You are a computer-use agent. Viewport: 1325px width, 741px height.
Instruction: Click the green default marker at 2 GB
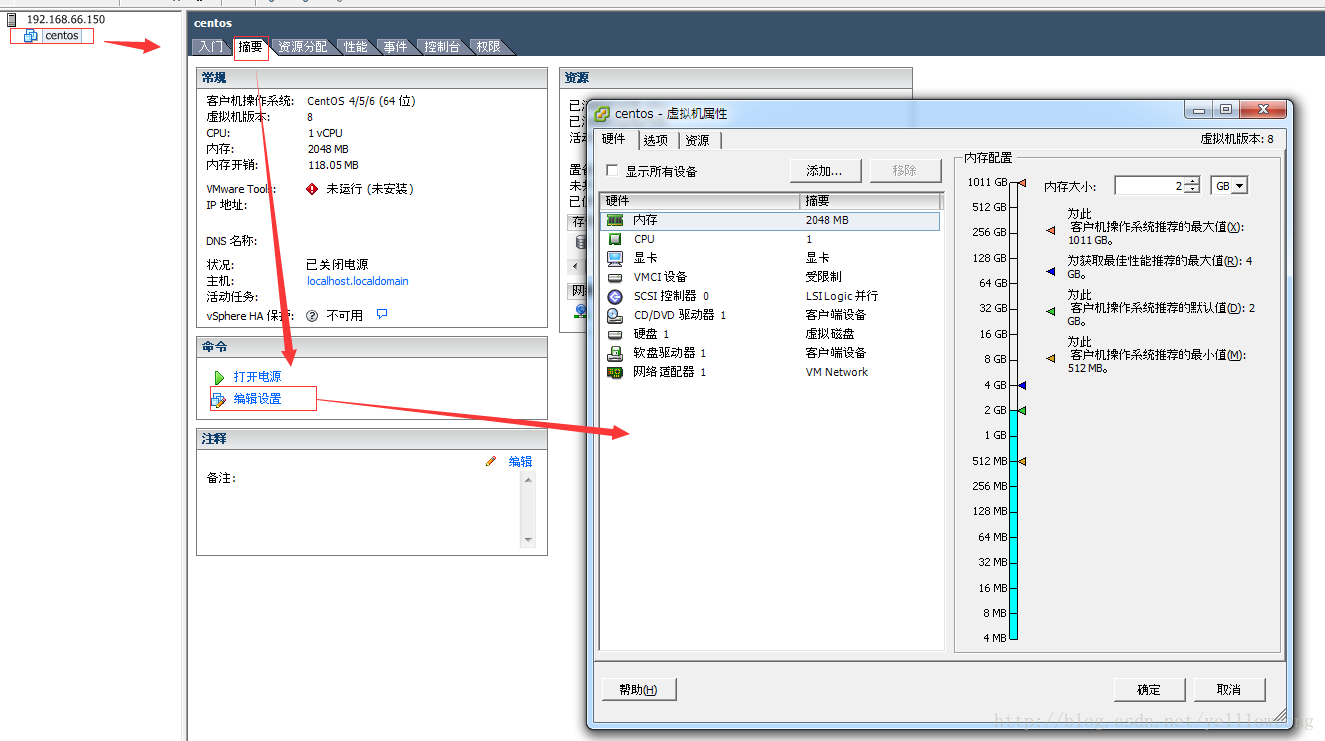(1022, 411)
